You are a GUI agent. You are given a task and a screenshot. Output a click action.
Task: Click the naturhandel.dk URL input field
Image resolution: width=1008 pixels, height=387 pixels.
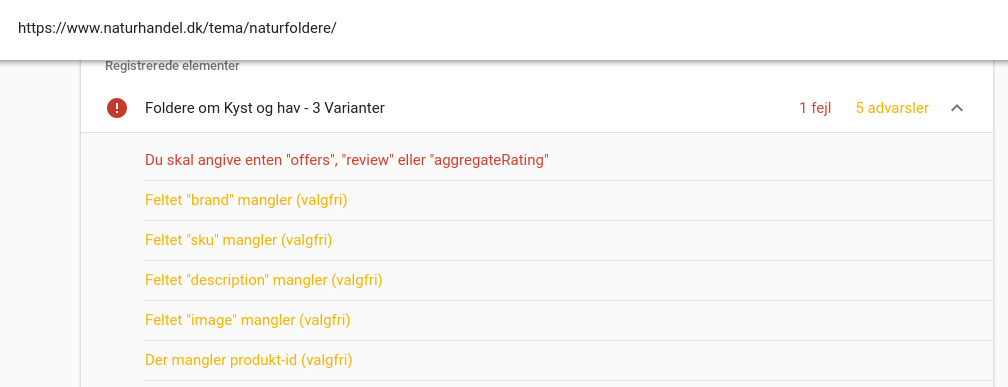pos(504,28)
